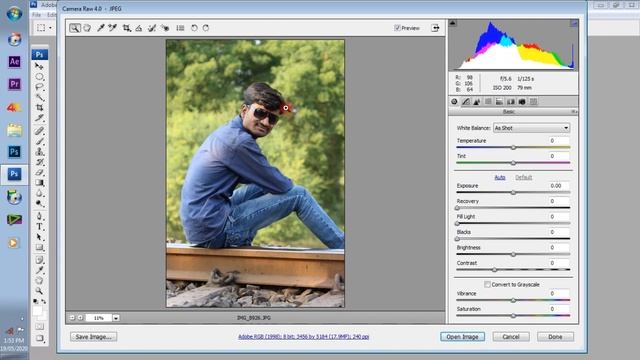Click the Contrast value field
Viewport: 640px width, 360px height.
(x=559, y=263)
